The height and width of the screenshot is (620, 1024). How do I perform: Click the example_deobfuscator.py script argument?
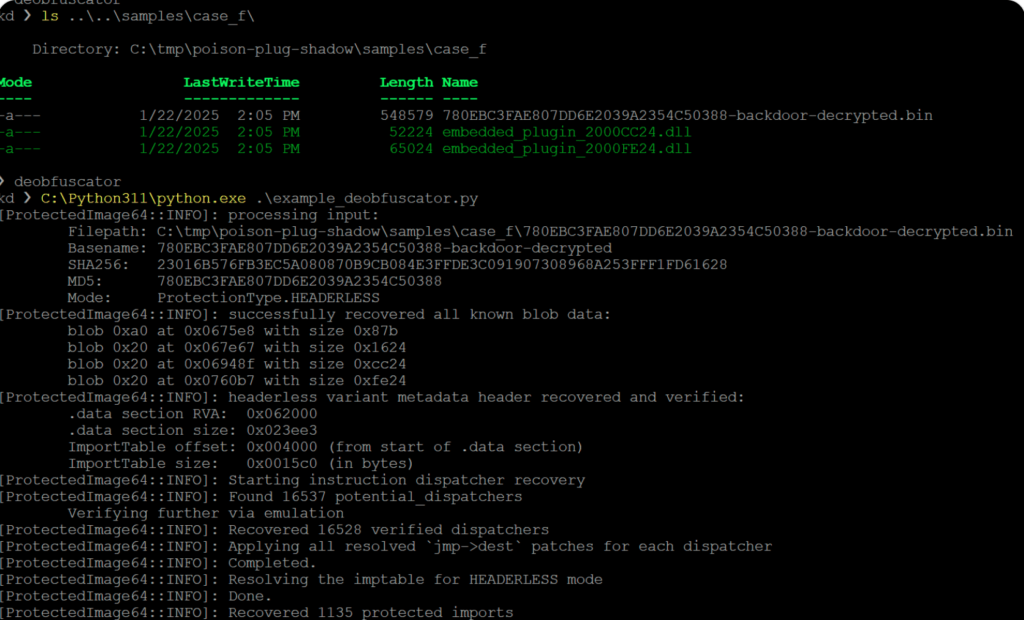[366, 198]
